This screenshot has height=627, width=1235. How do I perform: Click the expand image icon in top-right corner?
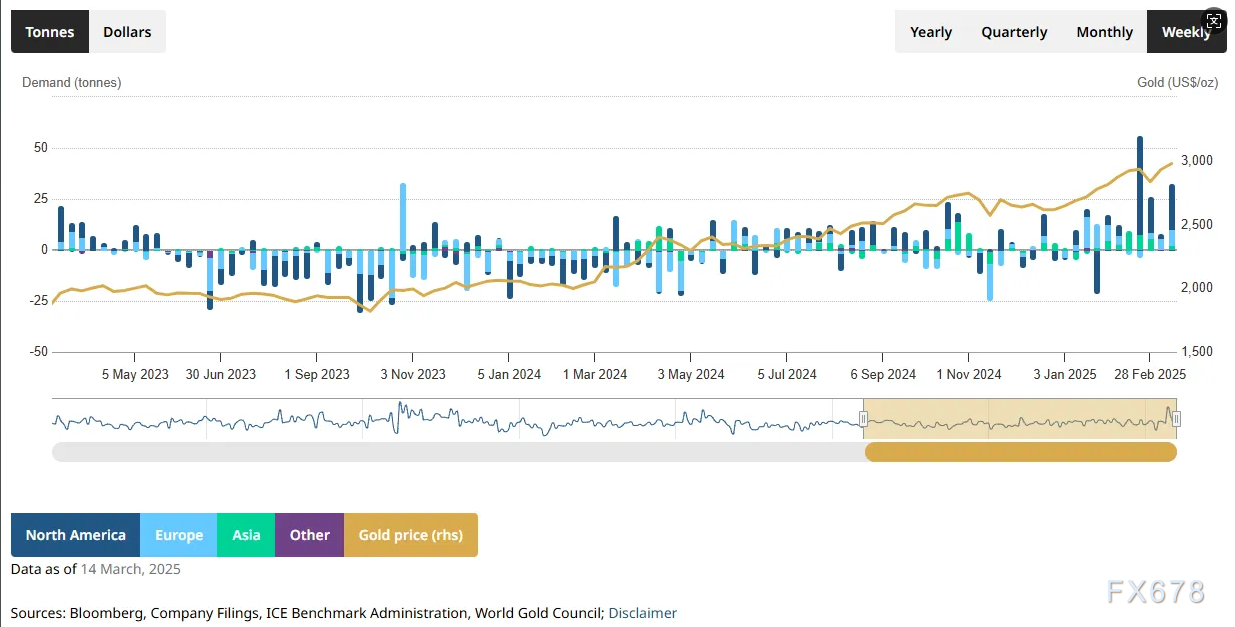(1213, 22)
